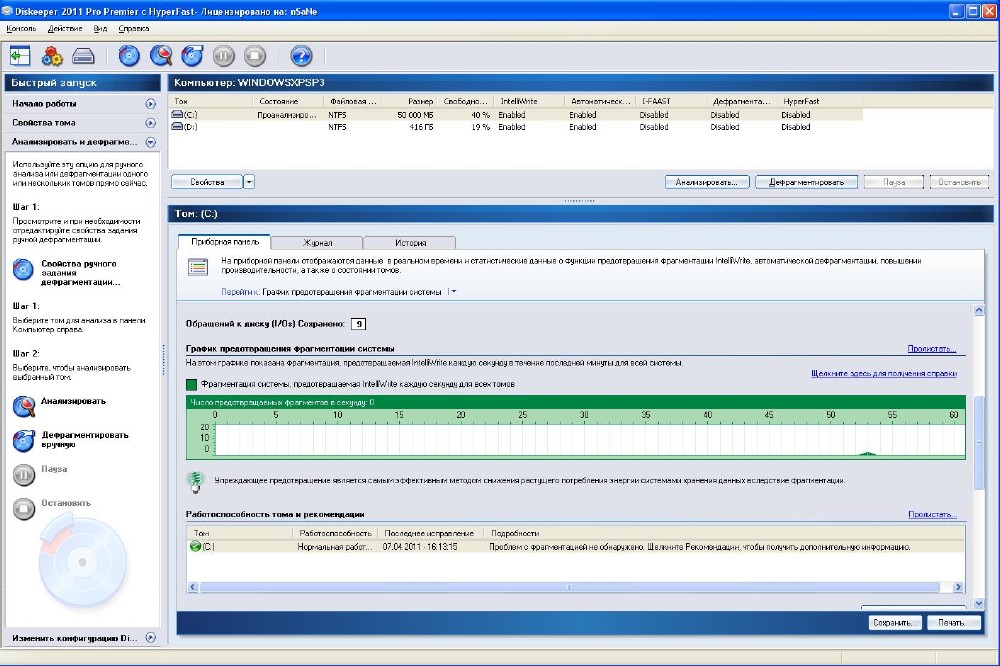Screen dimensions: 1000x666
Task: Click the dashboard vertical scrollbar up arrow
Action: 979,311
